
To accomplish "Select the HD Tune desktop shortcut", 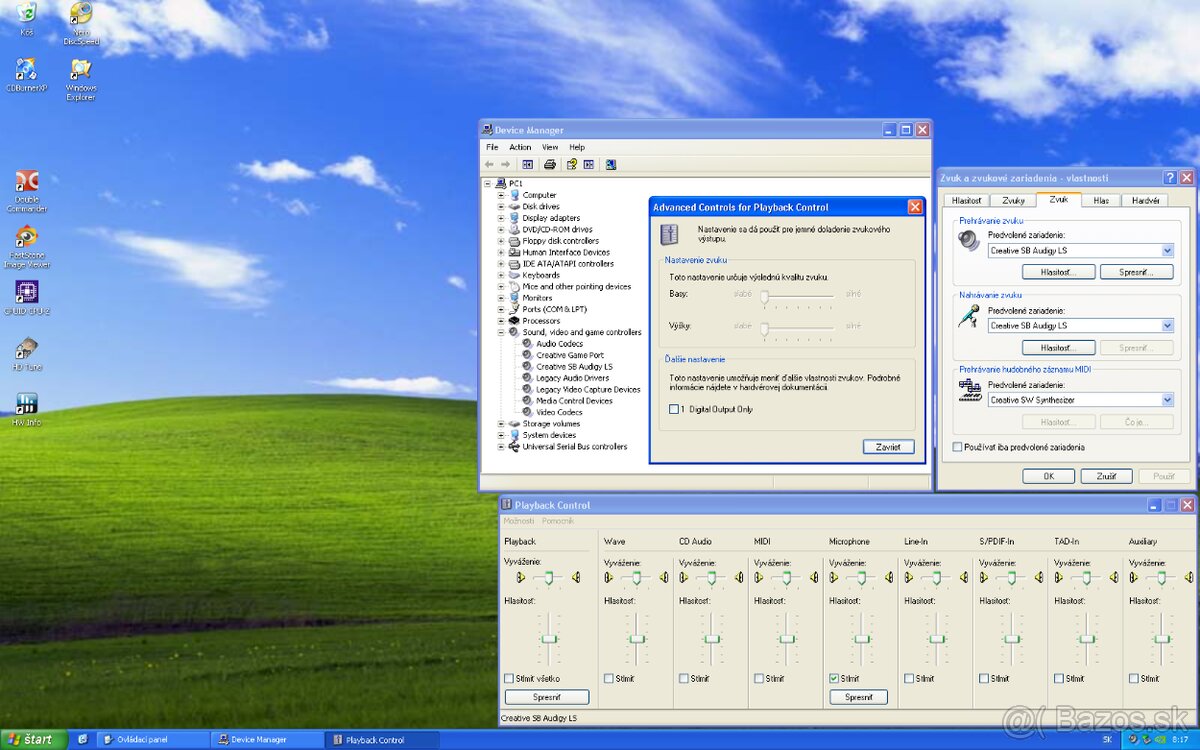I will click(x=27, y=354).
